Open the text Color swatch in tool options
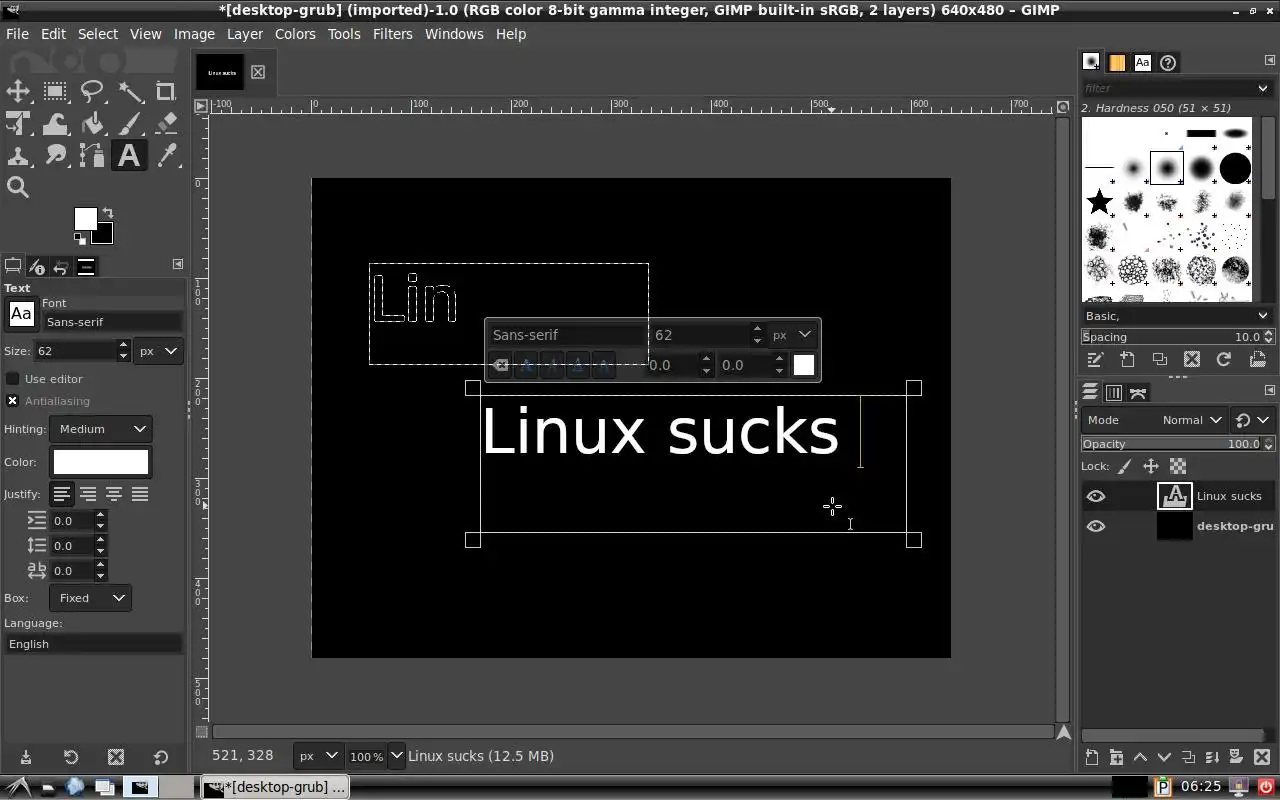Screen dimensions: 1280x800 tap(101, 462)
